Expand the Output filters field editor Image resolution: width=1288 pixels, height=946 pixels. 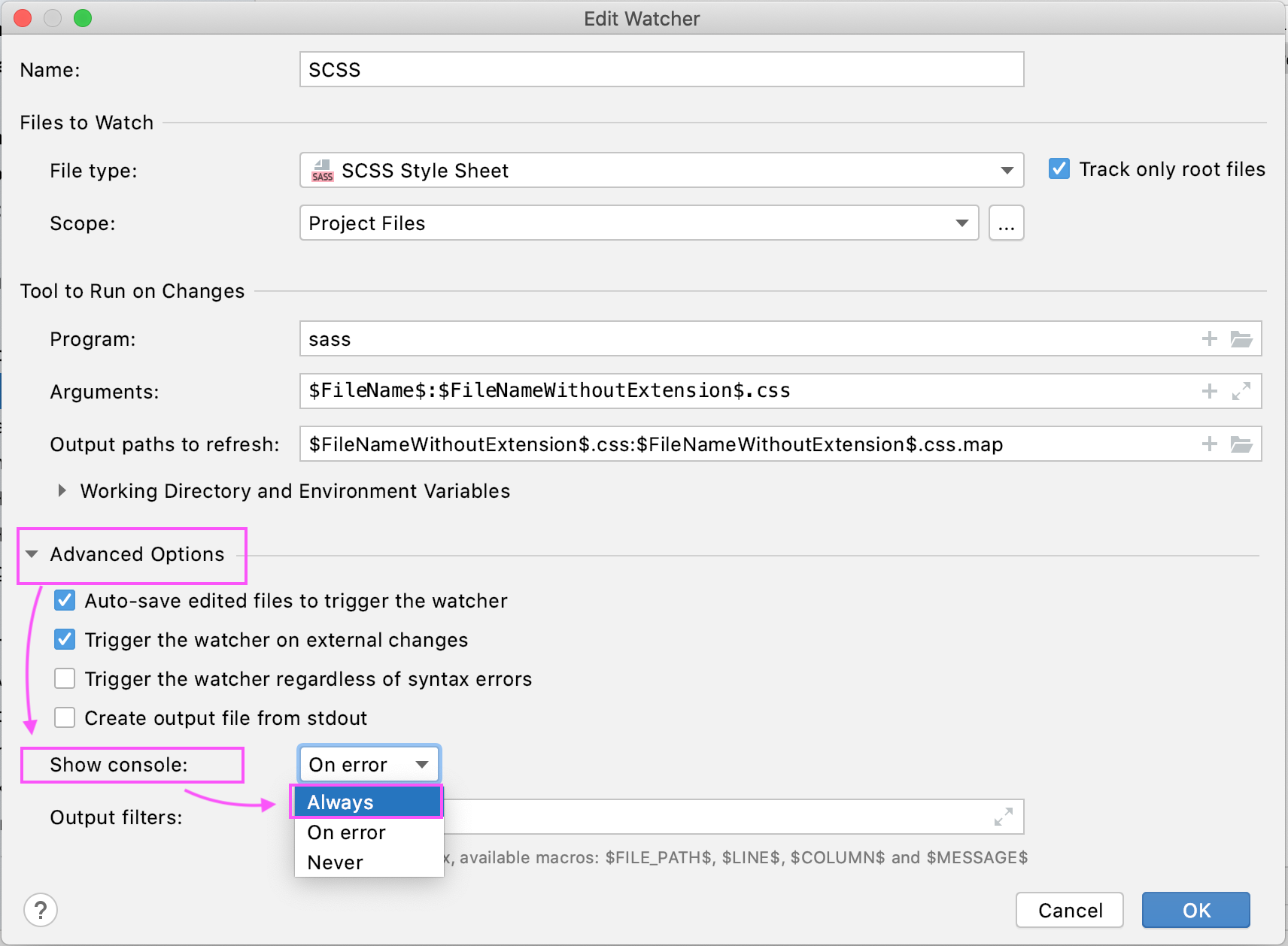click(1003, 817)
